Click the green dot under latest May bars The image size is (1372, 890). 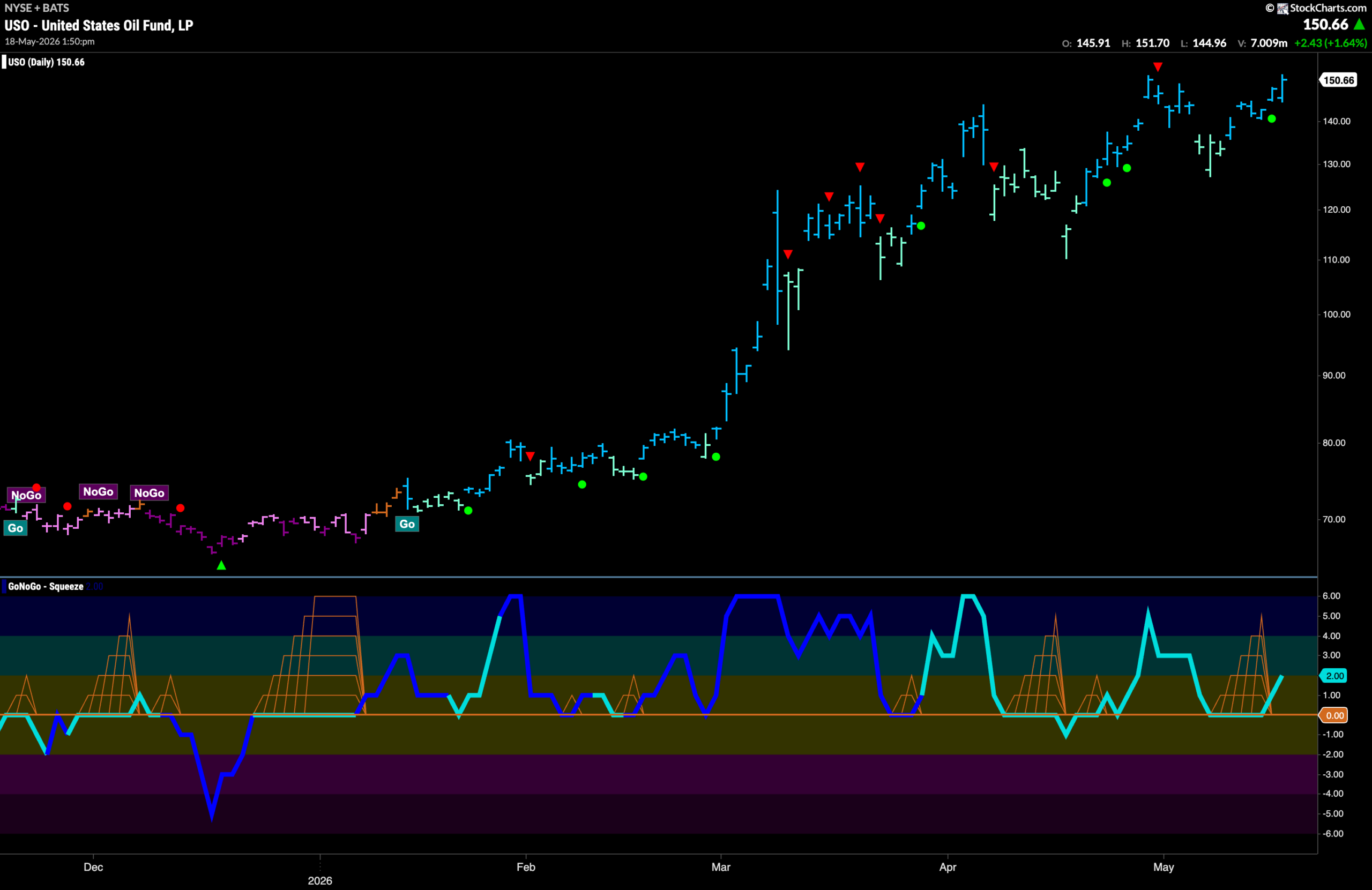(x=1272, y=119)
